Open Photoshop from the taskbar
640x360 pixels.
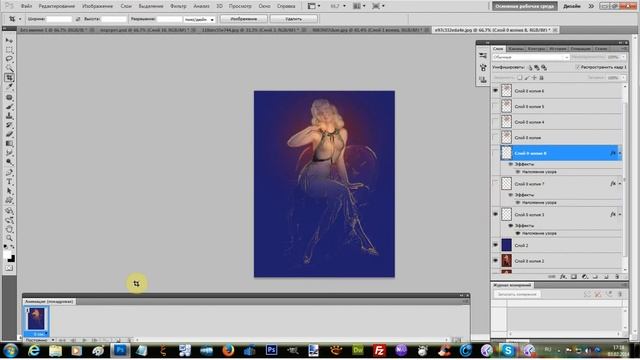tap(120, 350)
